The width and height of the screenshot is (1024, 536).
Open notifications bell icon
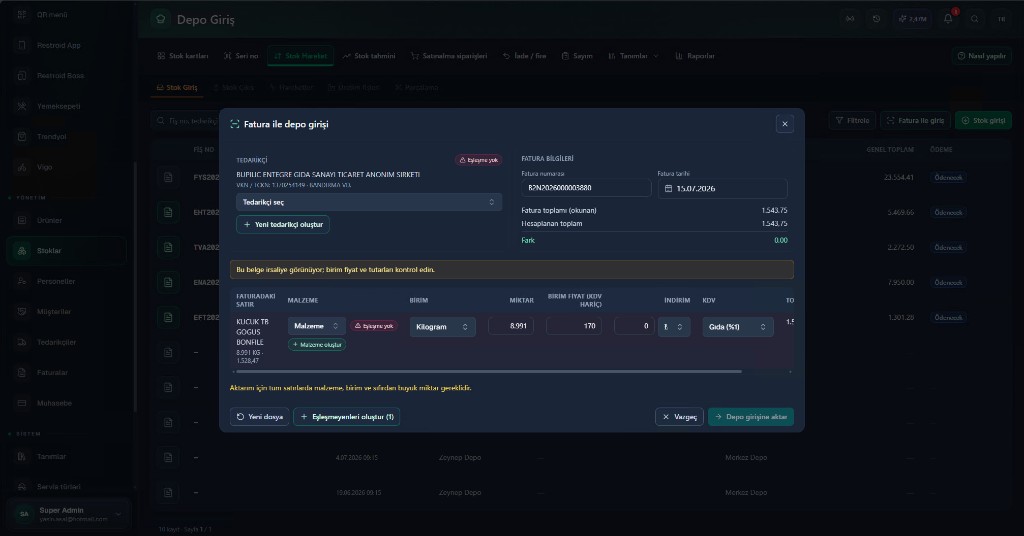point(948,19)
